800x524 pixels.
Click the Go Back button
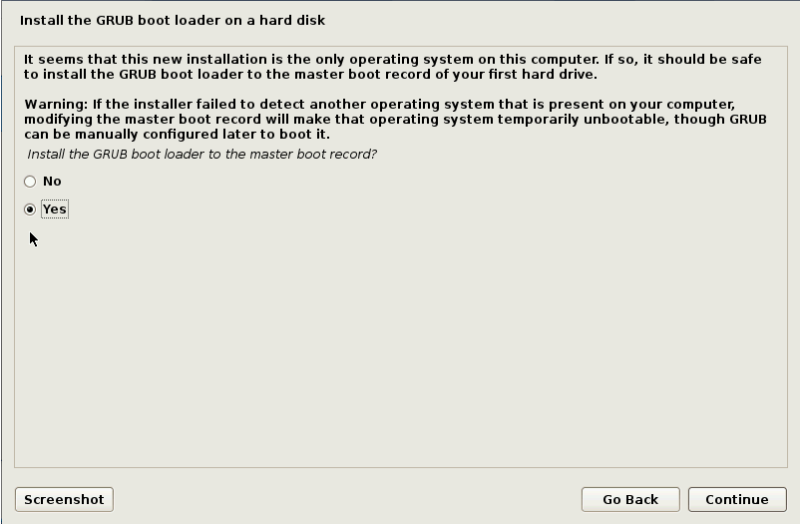click(630, 499)
